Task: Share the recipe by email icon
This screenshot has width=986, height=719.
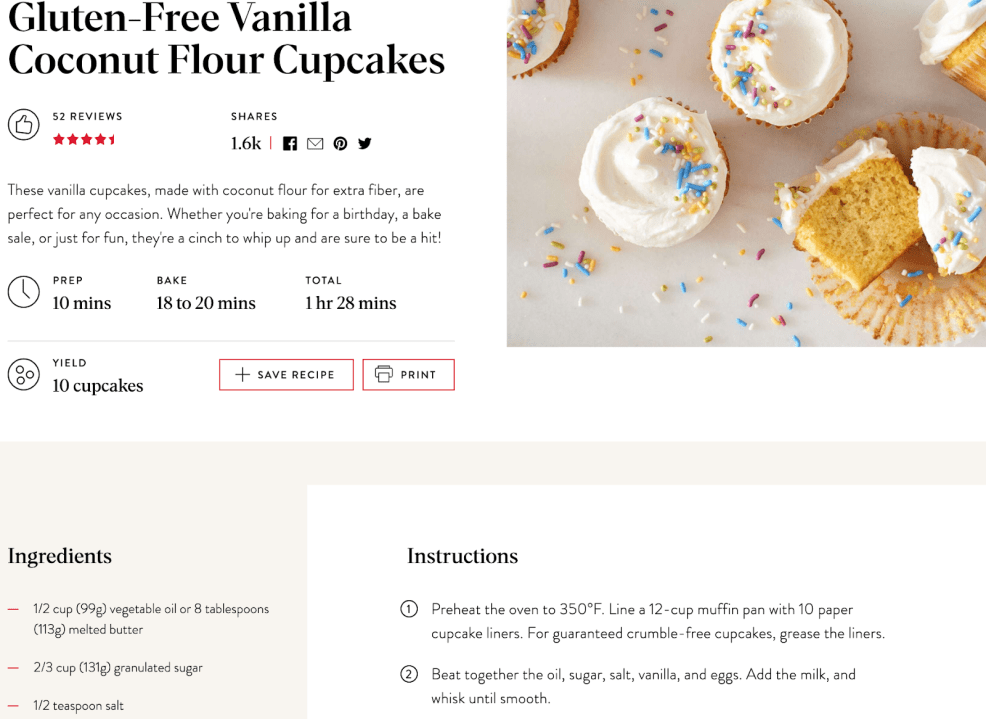Action: coord(315,144)
